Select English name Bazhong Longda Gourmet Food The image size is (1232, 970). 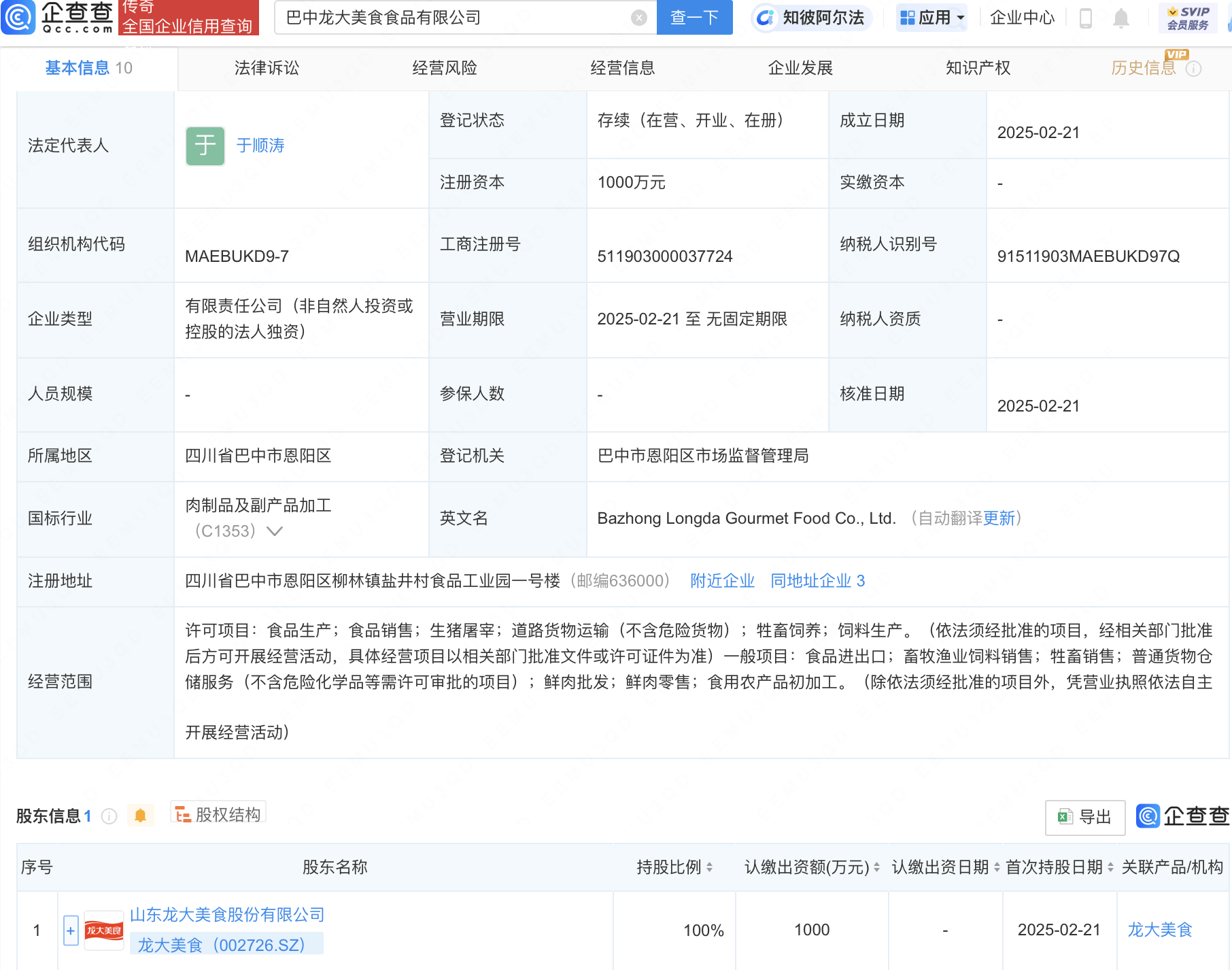pyautogui.click(x=747, y=518)
